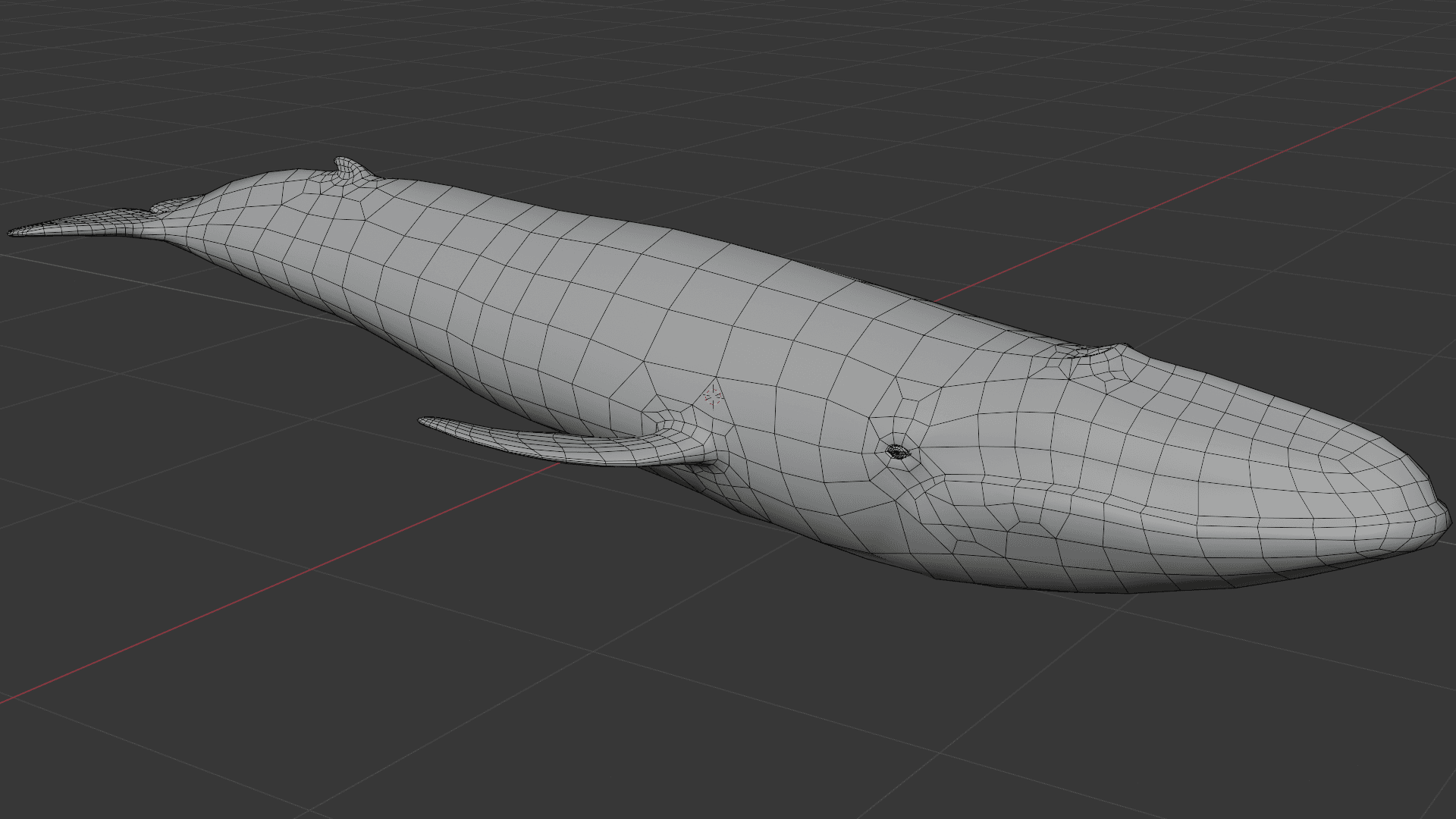The width and height of the screenshot is (1456, 819).
Task: Click the 3D cursor on the whale's side
Action: pyautogui.click(x=712, y=395)
